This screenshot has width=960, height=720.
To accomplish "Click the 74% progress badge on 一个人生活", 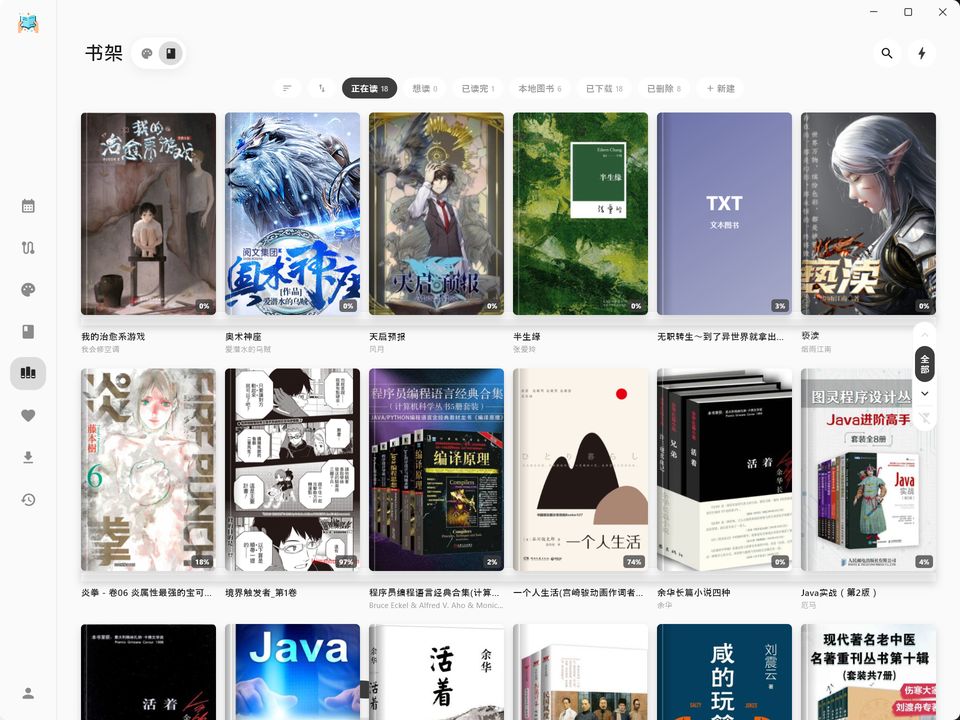I will (x=634, y=561).
